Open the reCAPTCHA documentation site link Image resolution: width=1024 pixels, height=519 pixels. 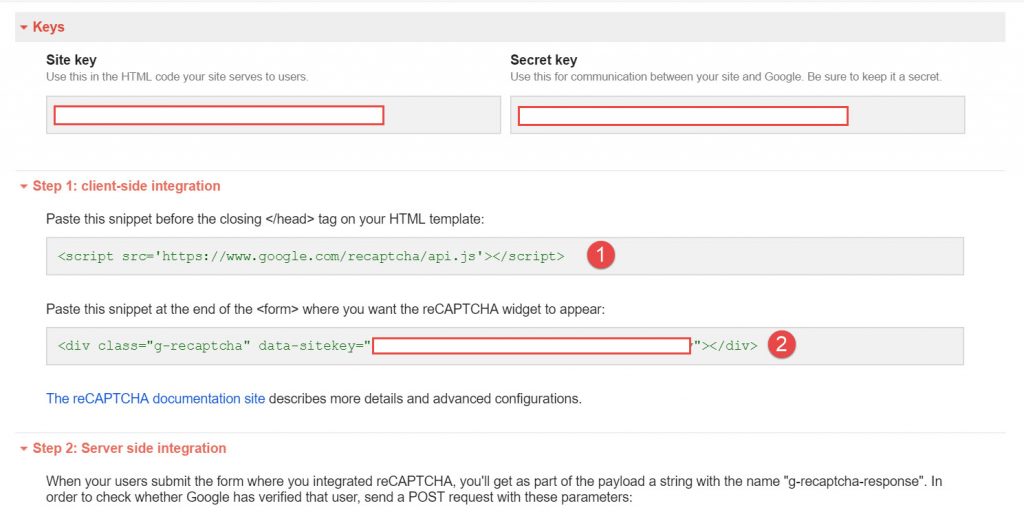tap(155, 398)
